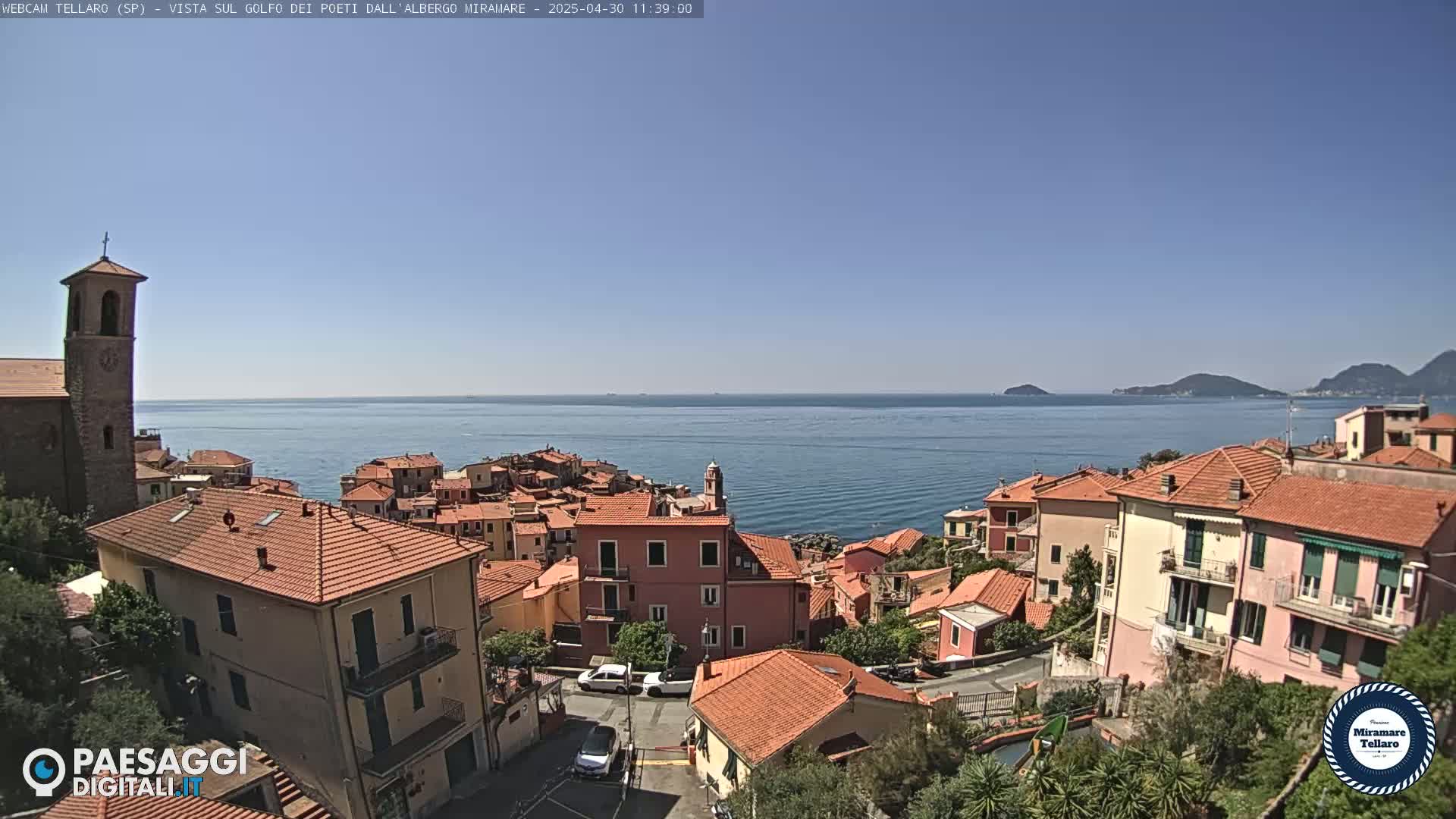Click the clock face on the church tower
Viewport: 1456px width, 819px height.
click(x=108, y=359)
